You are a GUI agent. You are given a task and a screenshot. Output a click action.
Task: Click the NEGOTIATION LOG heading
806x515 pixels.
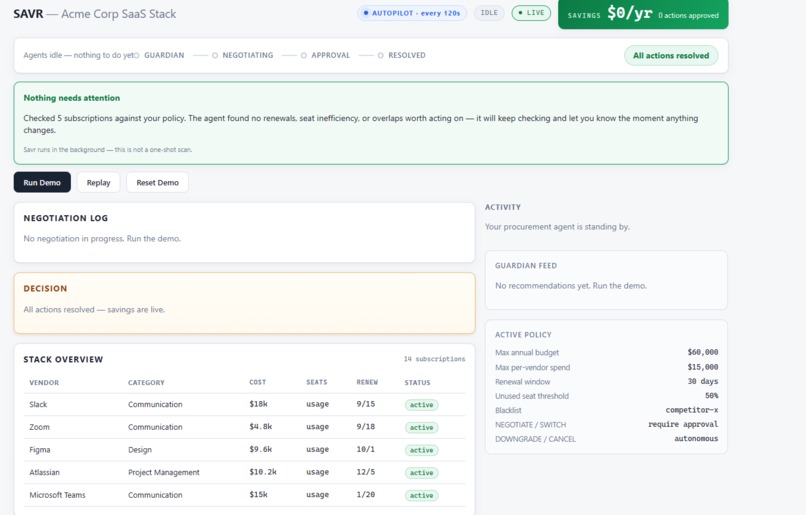click(x=66, y=218)
